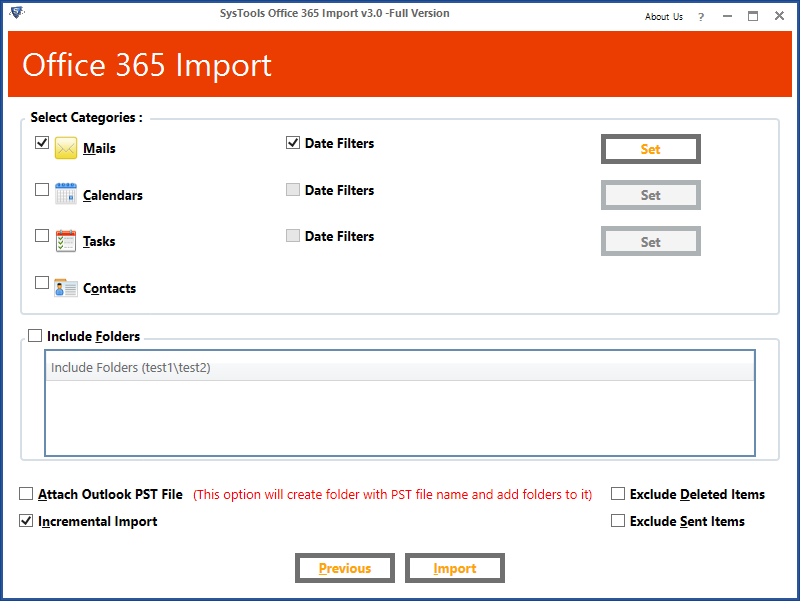This screenshot has width=800, height=601.
Task: Open the About Us link
Action: 663,17
